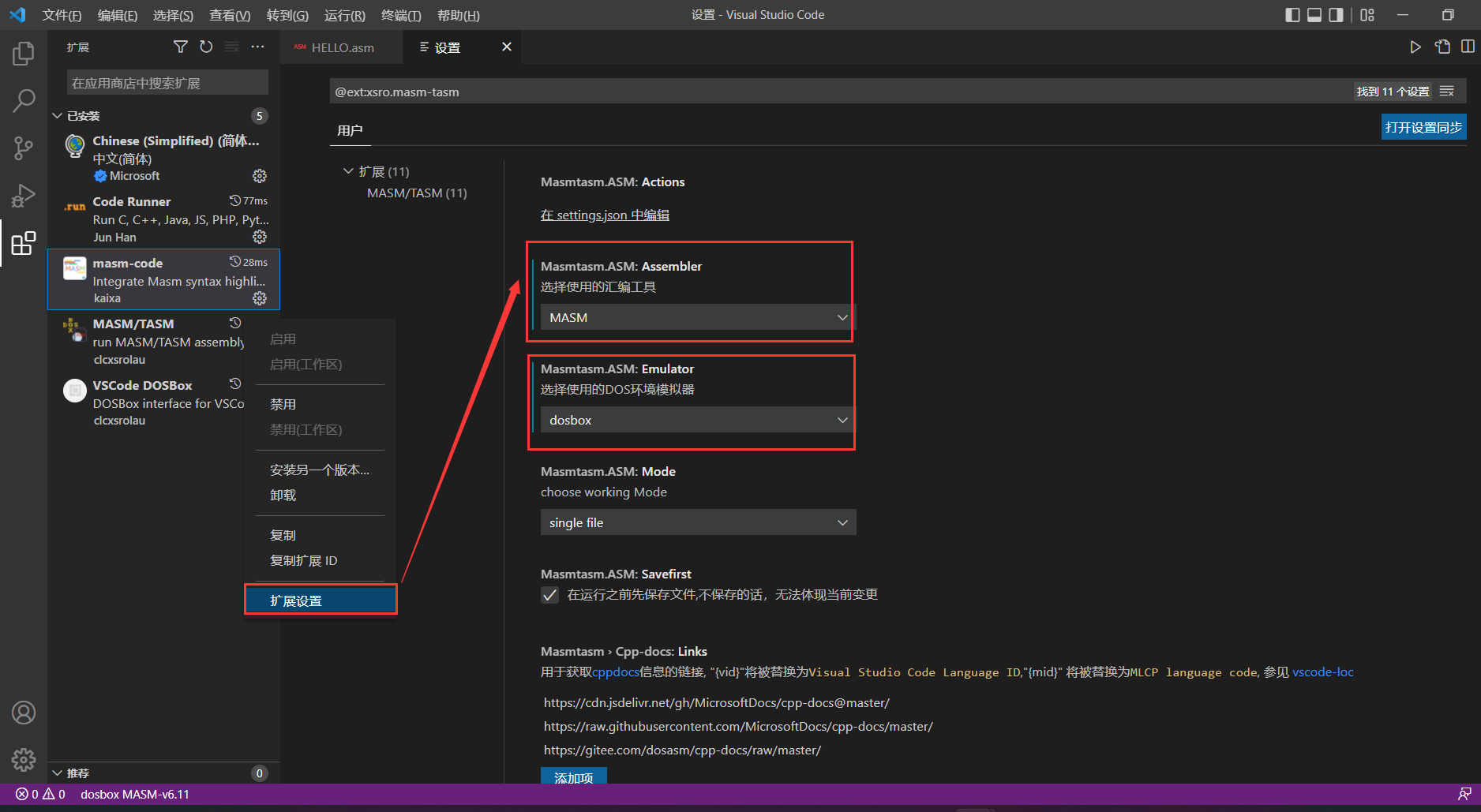Choose Uninstall in context menu

pos(320,495)
